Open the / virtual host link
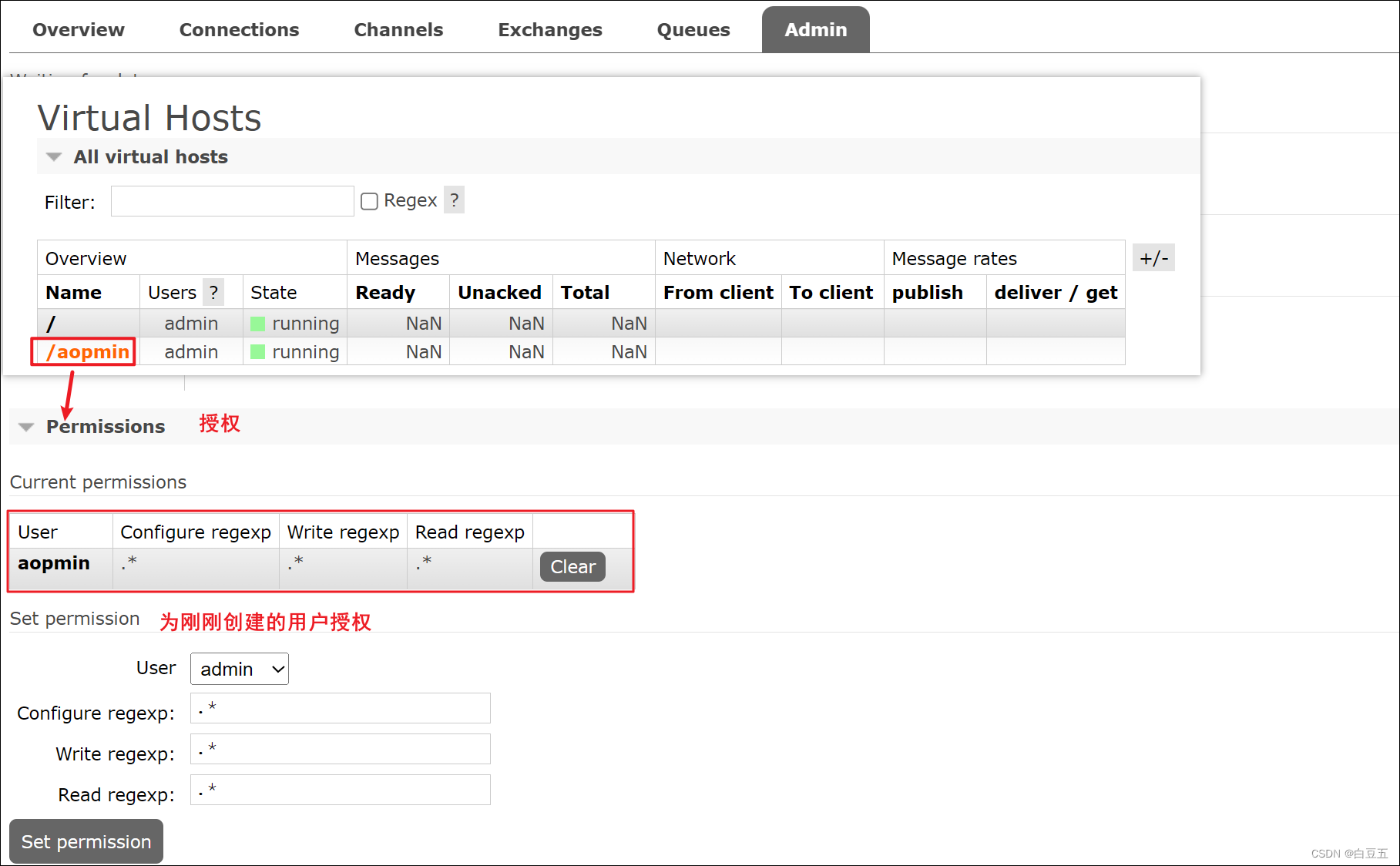 (x=51, y=324)
